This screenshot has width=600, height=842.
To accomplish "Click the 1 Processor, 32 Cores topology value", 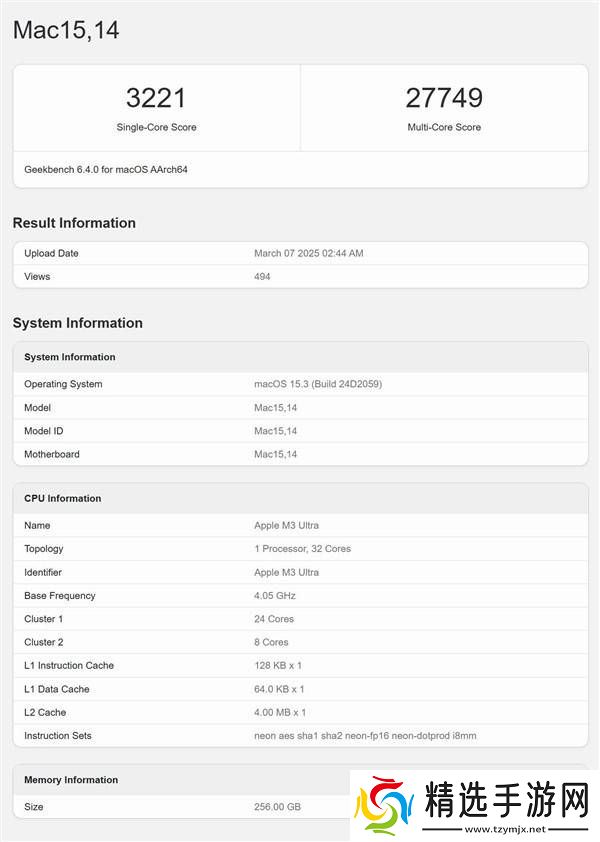I will pos(302,549).
